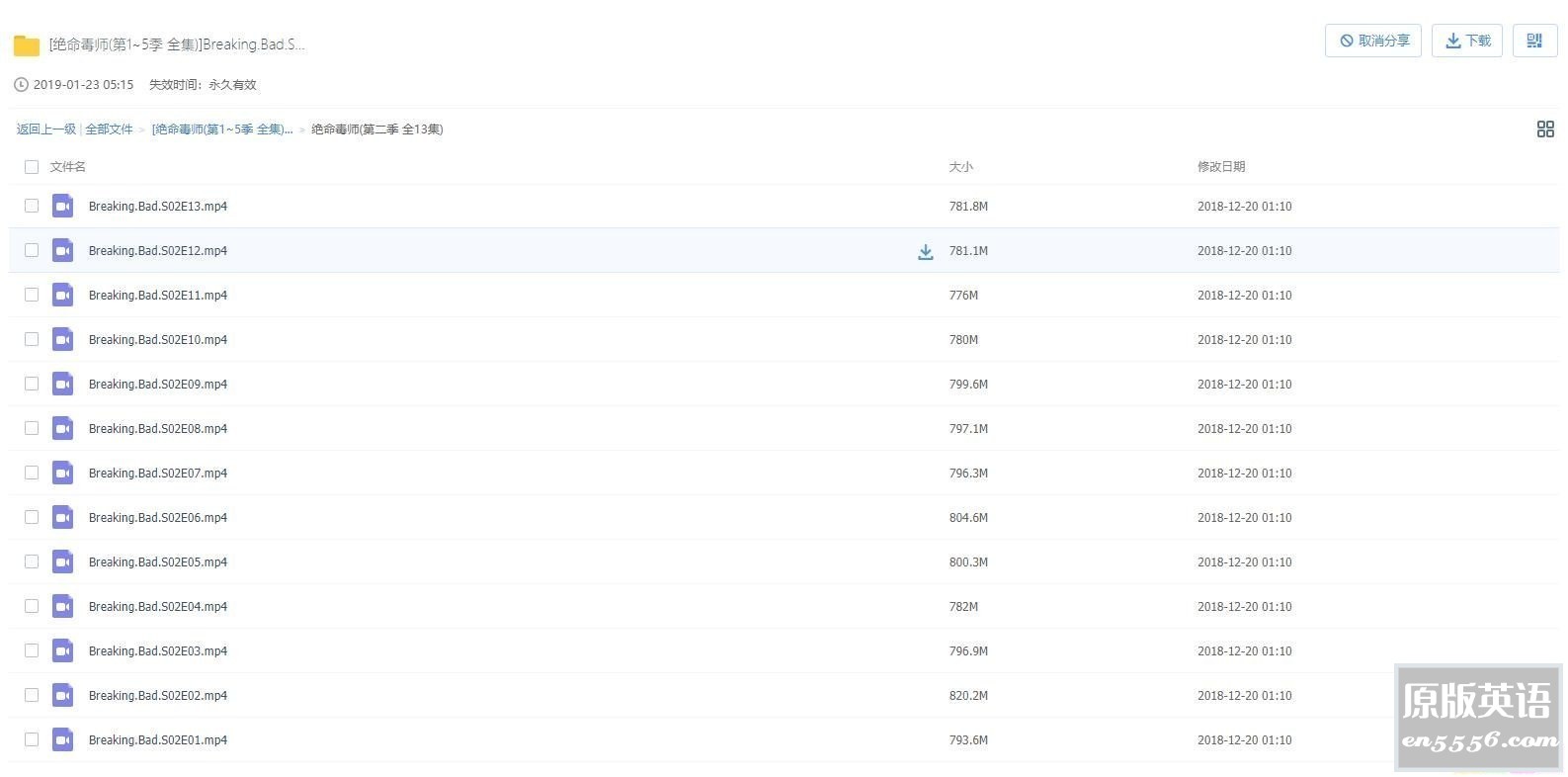Check the box for Breaking.Bad.S02E04.mp4
1568x777 pixels.
(x=32, y=606)
